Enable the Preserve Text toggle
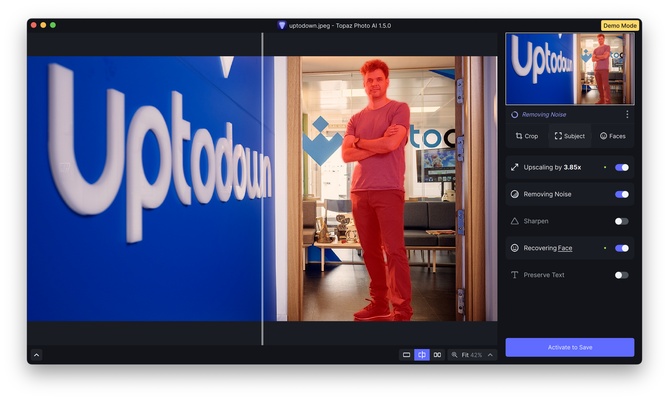669x400 pixels. [621, 275]
